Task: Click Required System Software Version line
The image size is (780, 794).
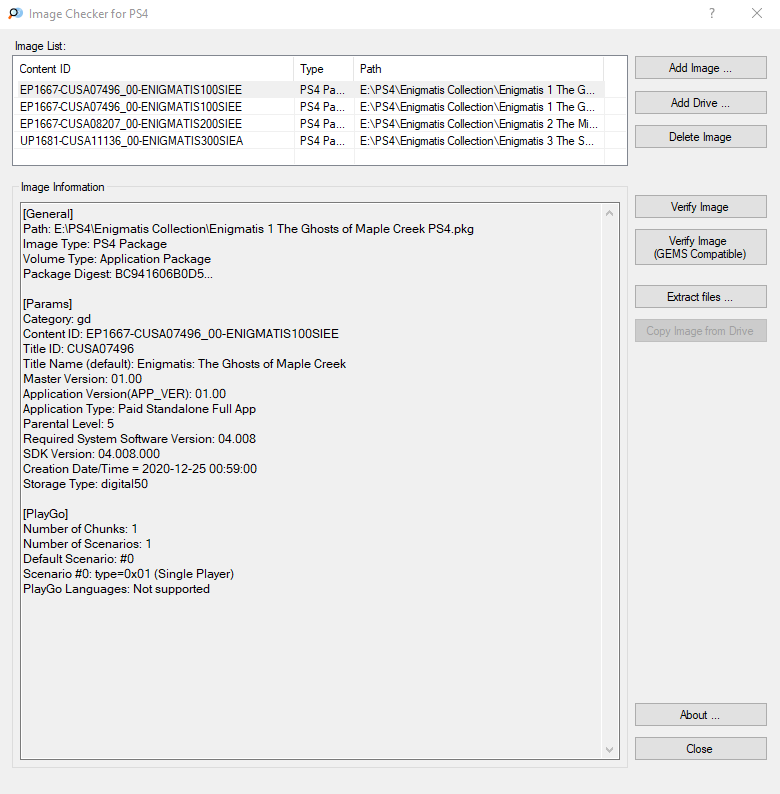Action: [x=139, y=439]
